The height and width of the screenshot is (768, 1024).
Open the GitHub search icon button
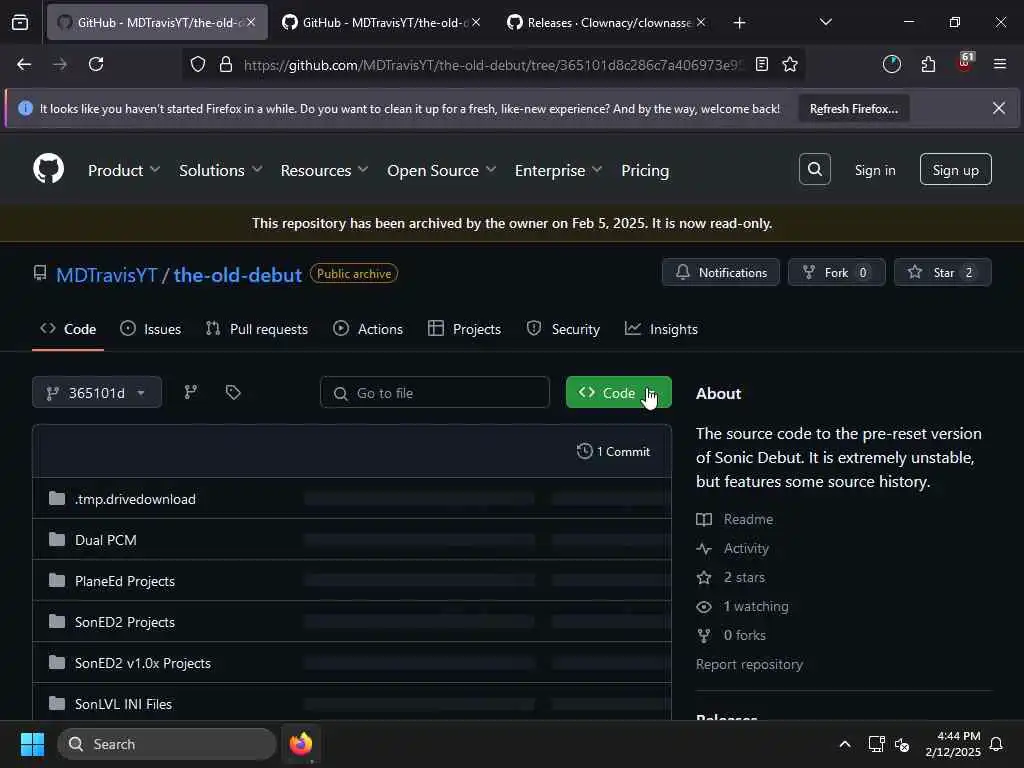pyautogui.click(x=814, y=169)
